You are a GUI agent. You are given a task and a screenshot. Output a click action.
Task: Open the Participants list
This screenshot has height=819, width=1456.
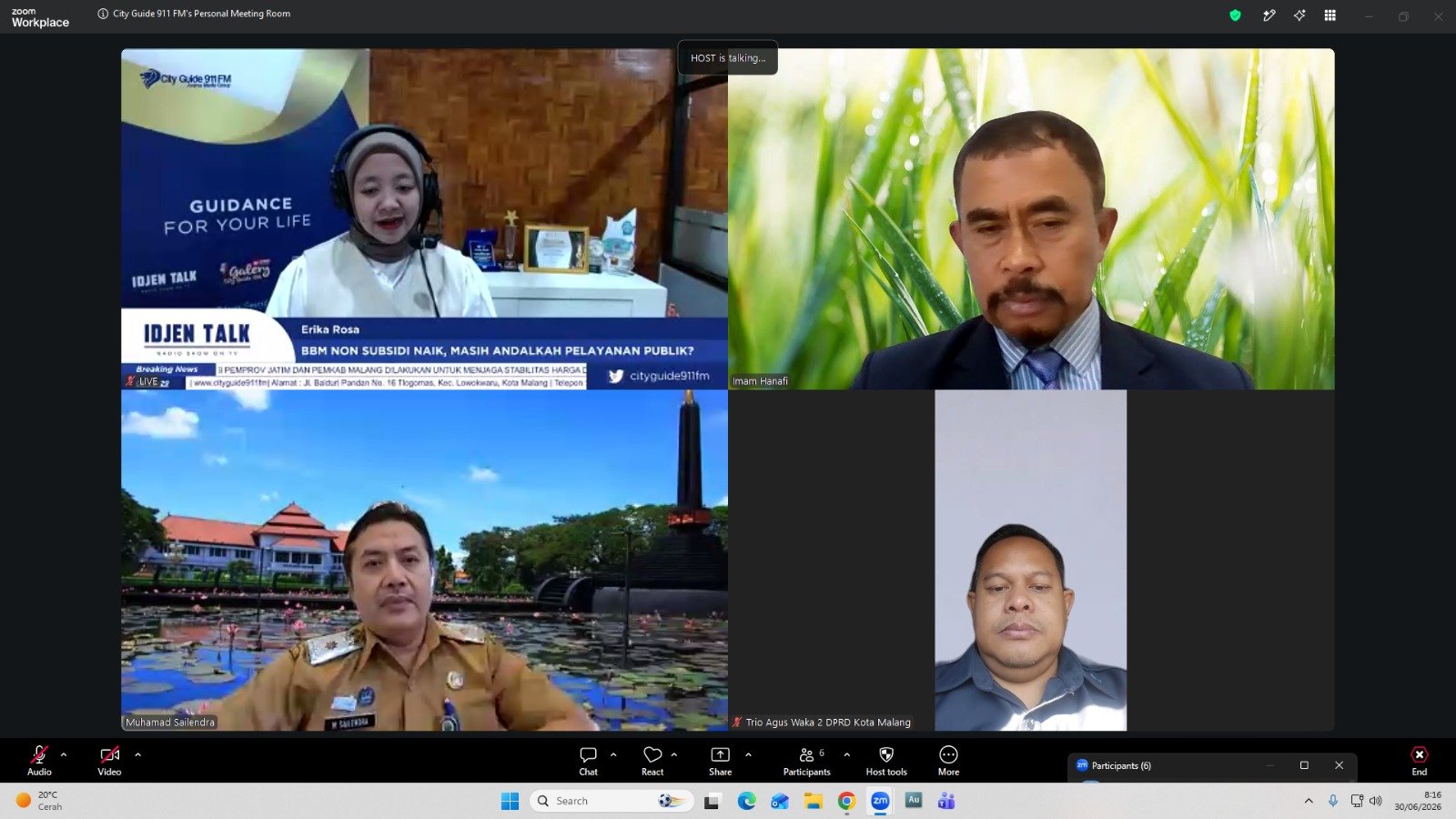806,761
